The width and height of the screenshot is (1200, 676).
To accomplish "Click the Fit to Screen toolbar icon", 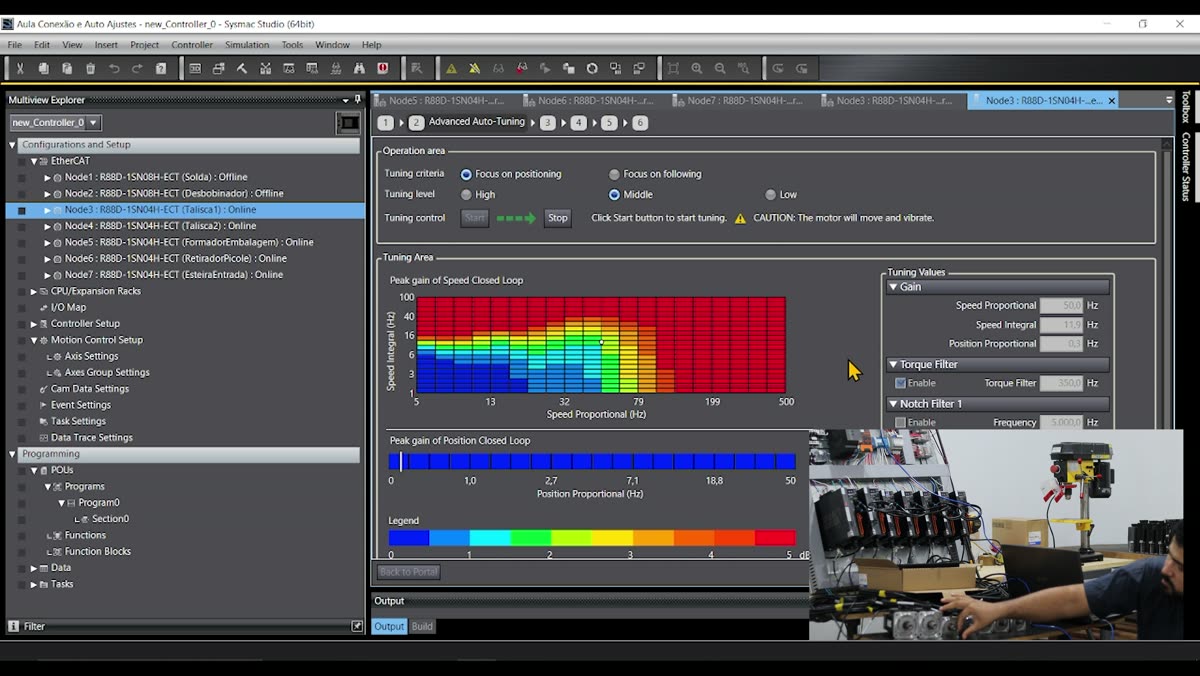I will tap(673, 68).
